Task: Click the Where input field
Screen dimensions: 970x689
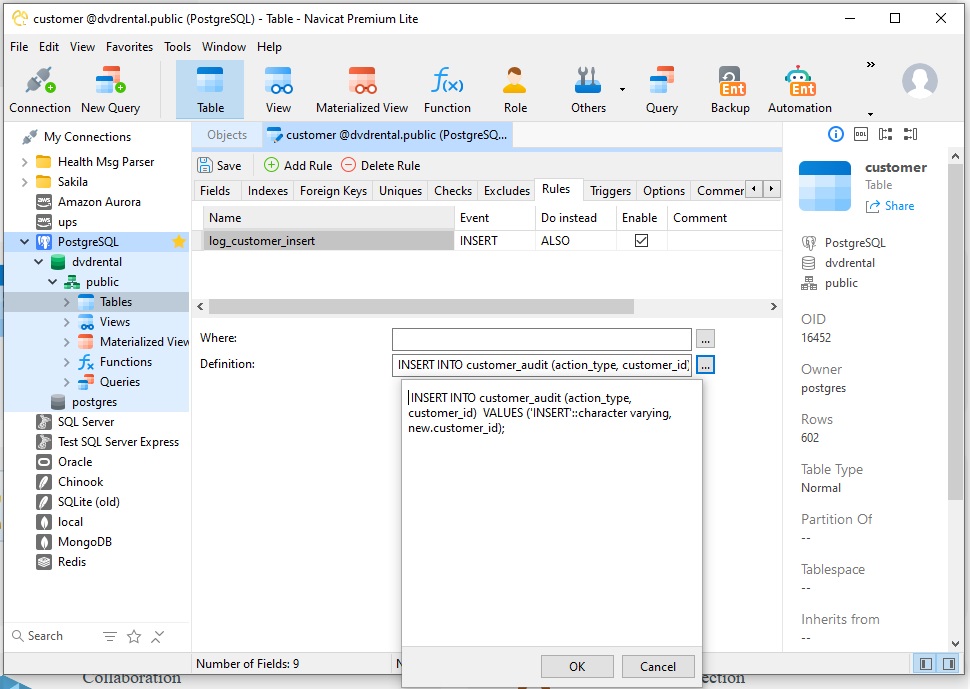Action: [541, 339]
